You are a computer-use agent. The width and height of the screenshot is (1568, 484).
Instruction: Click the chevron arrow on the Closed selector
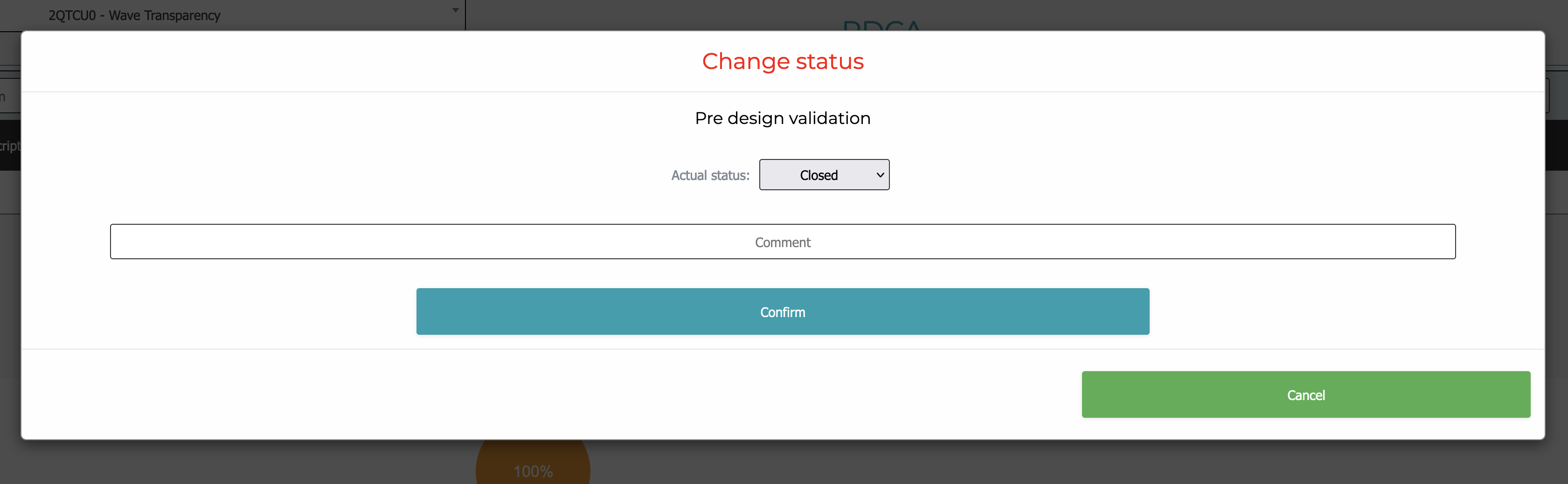880,175
